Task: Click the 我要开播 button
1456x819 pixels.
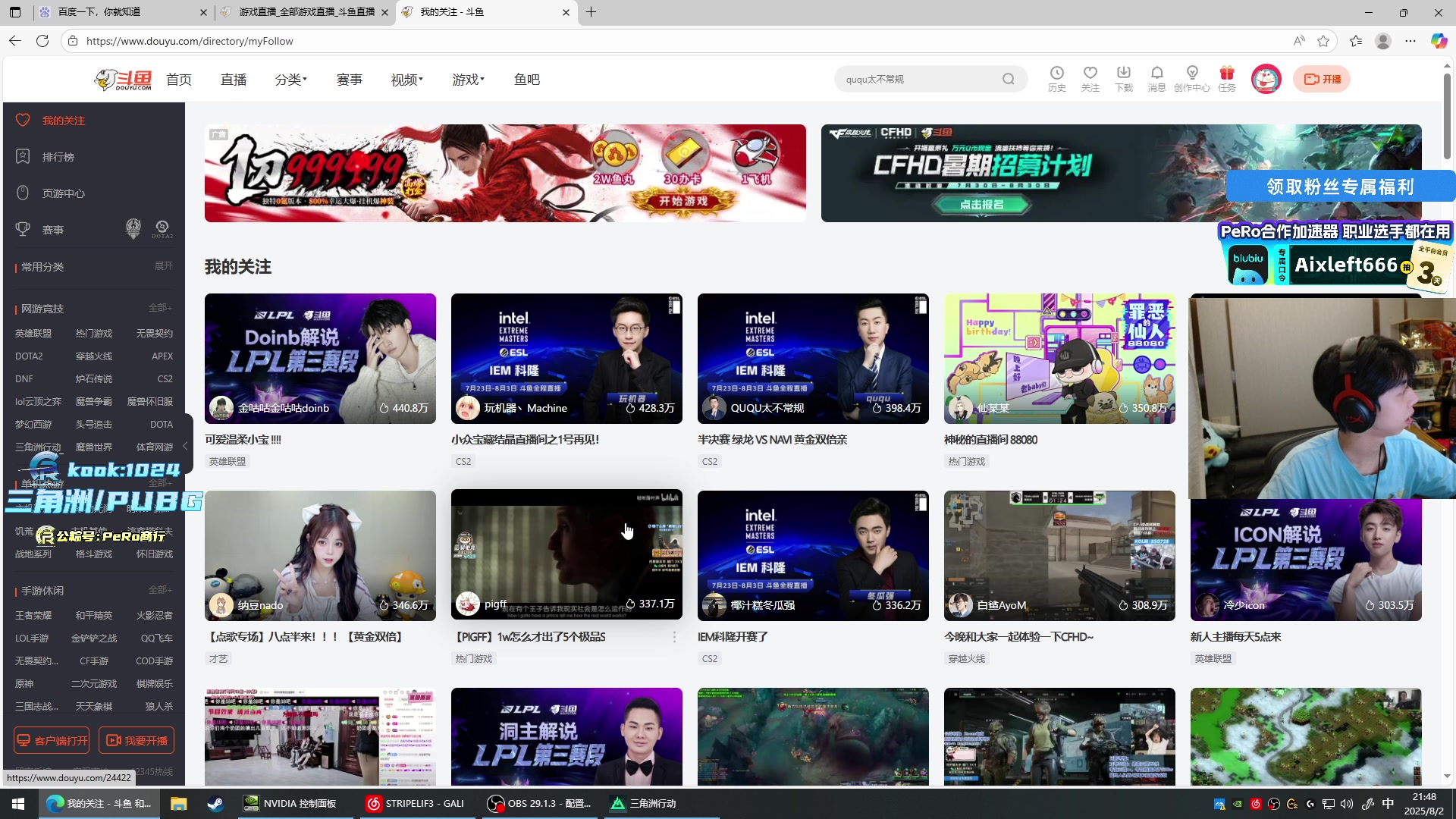Action: pos(136,740)
